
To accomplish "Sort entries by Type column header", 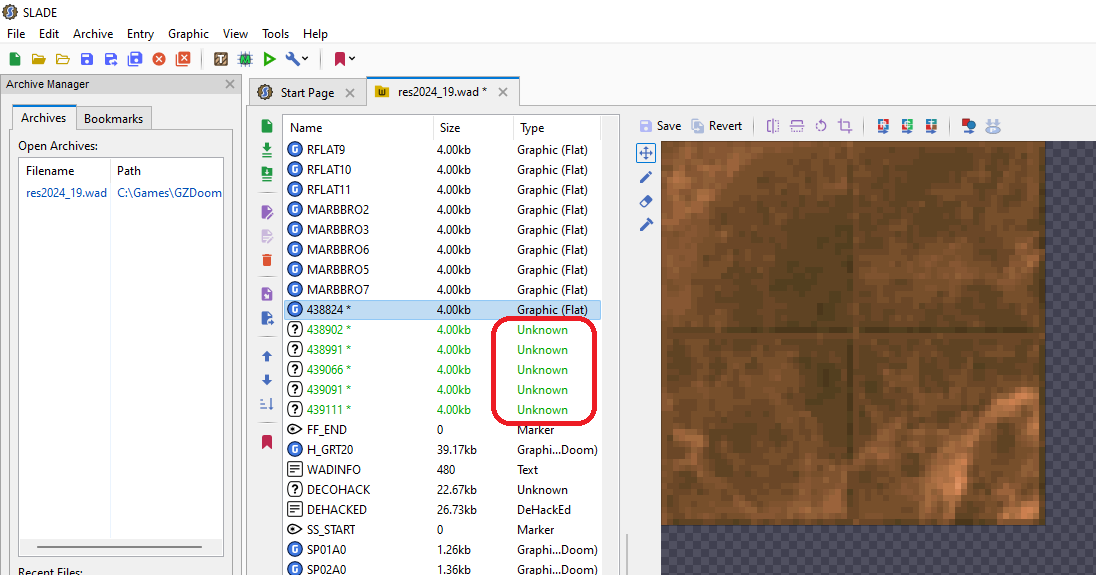I will (557, 128).
